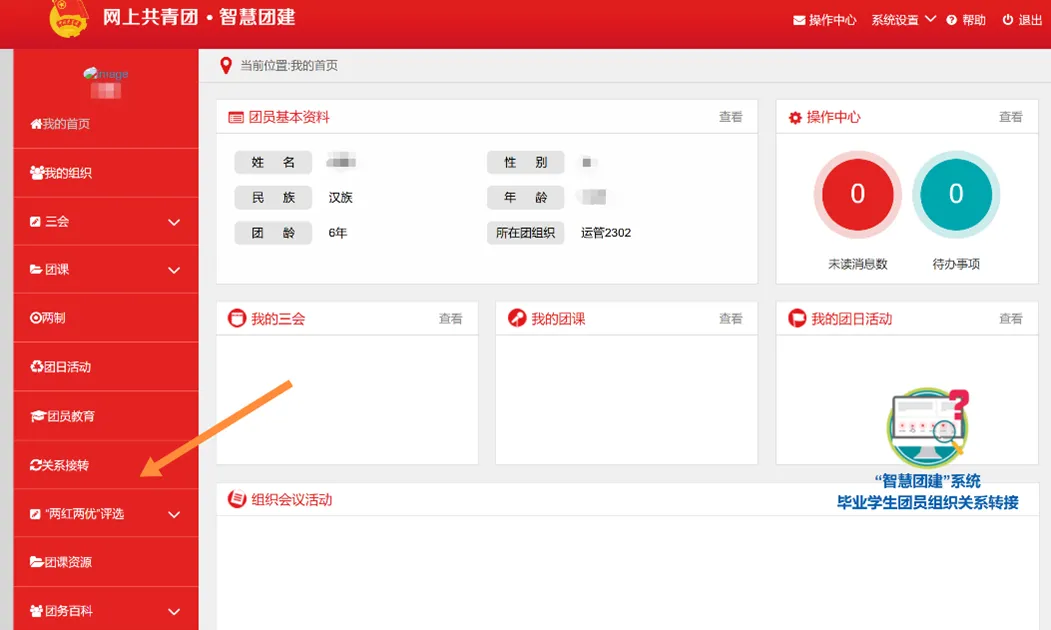Open the 系统设置 dropdown menu
This screenshot has height=630, width=1051.
coord(903,20)
